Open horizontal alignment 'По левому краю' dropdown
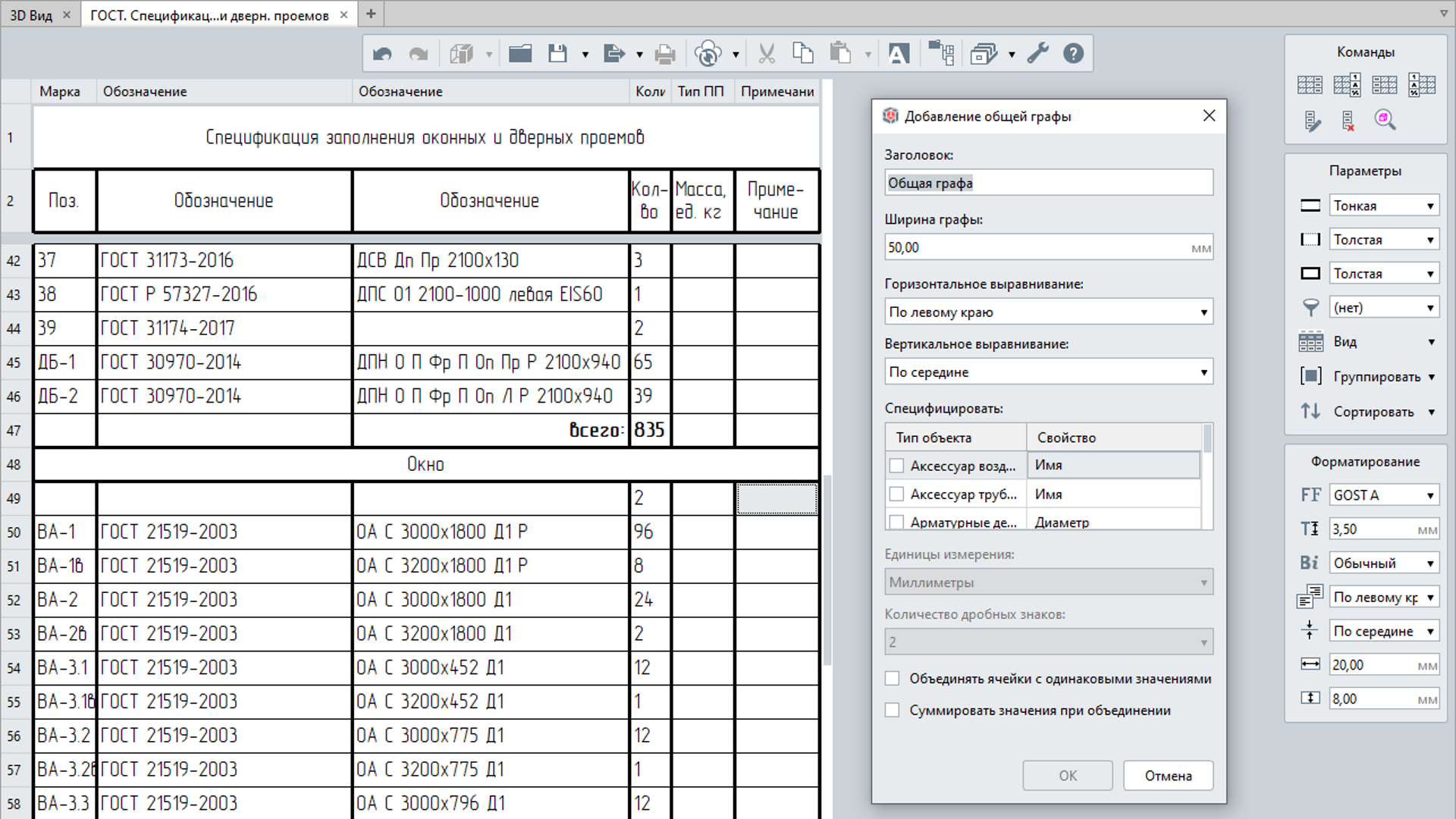Viewport: 1456px width, 819px height. (x=1048, y=312)
